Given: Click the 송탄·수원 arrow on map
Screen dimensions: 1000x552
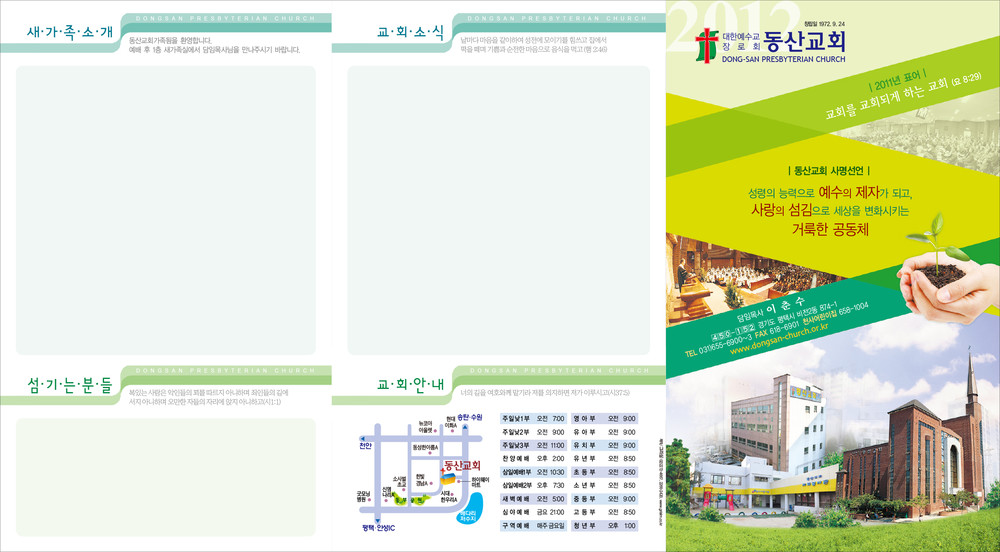Looking at the screenshot, I should pos(466,427).
